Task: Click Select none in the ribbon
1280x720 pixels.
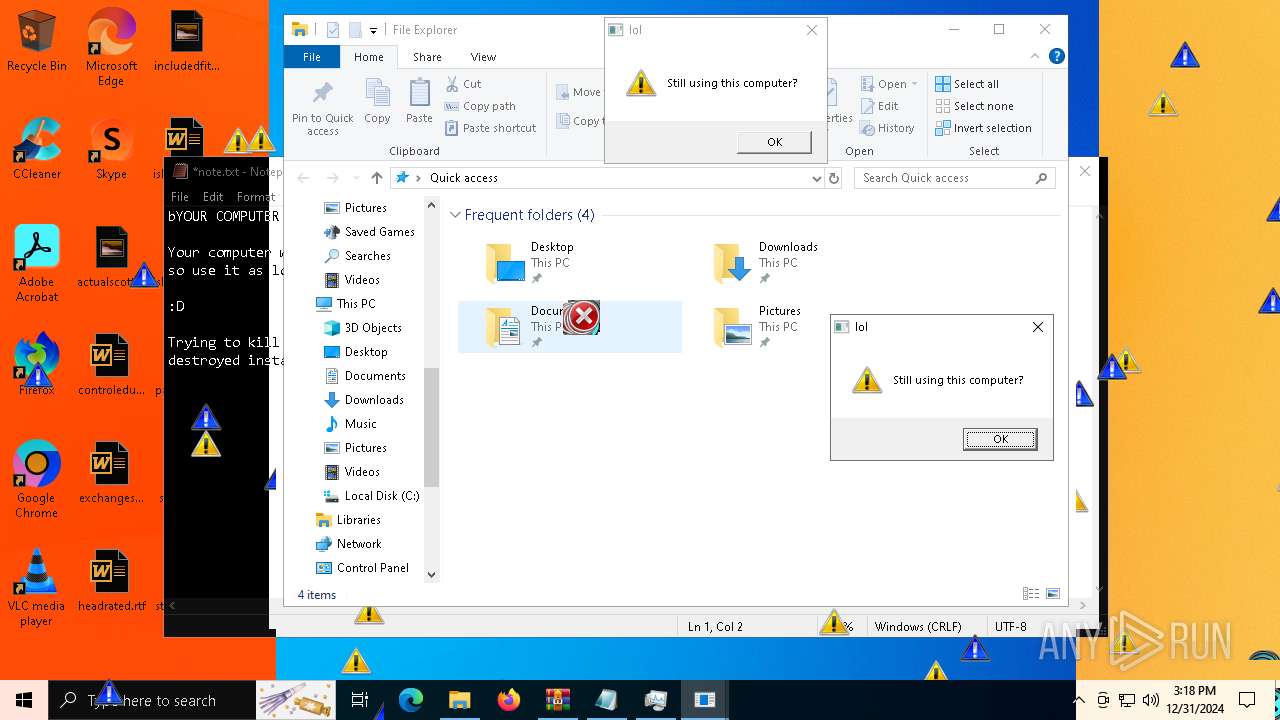Action: (974, 106)
